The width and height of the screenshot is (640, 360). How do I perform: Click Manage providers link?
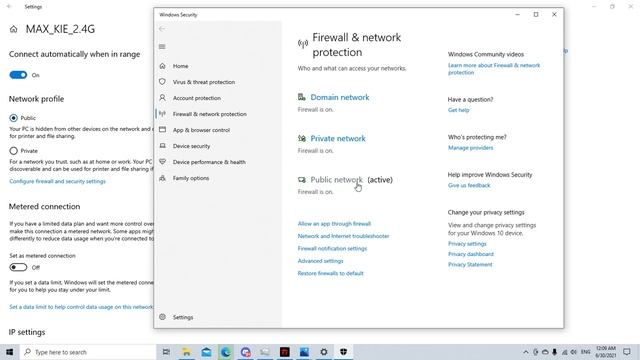pyautogui.click(x=470, y=148)
